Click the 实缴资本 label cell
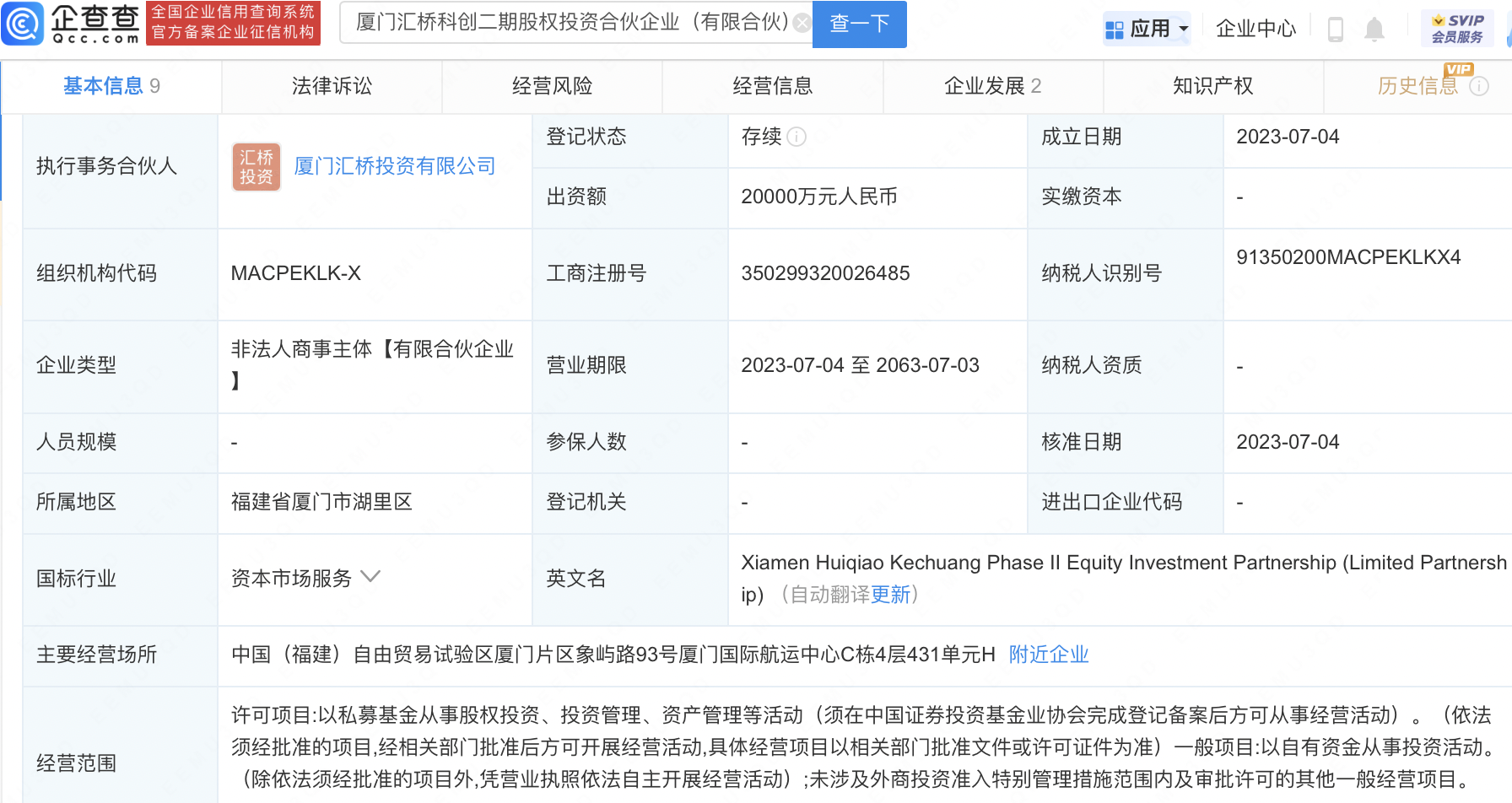The width and height of the screenshot is (1512, 803). click(1126, 198)
